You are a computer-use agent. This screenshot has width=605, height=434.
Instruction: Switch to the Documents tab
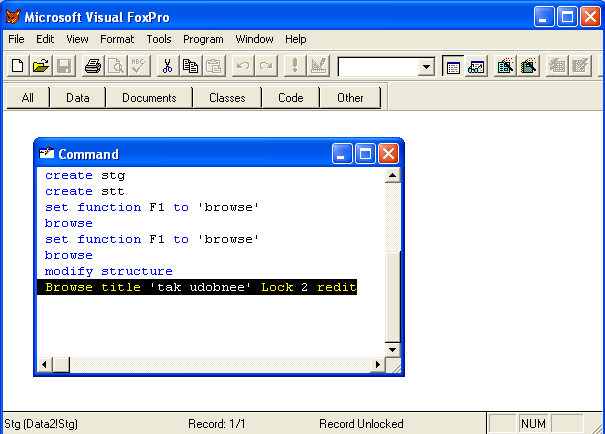point(149,98)
